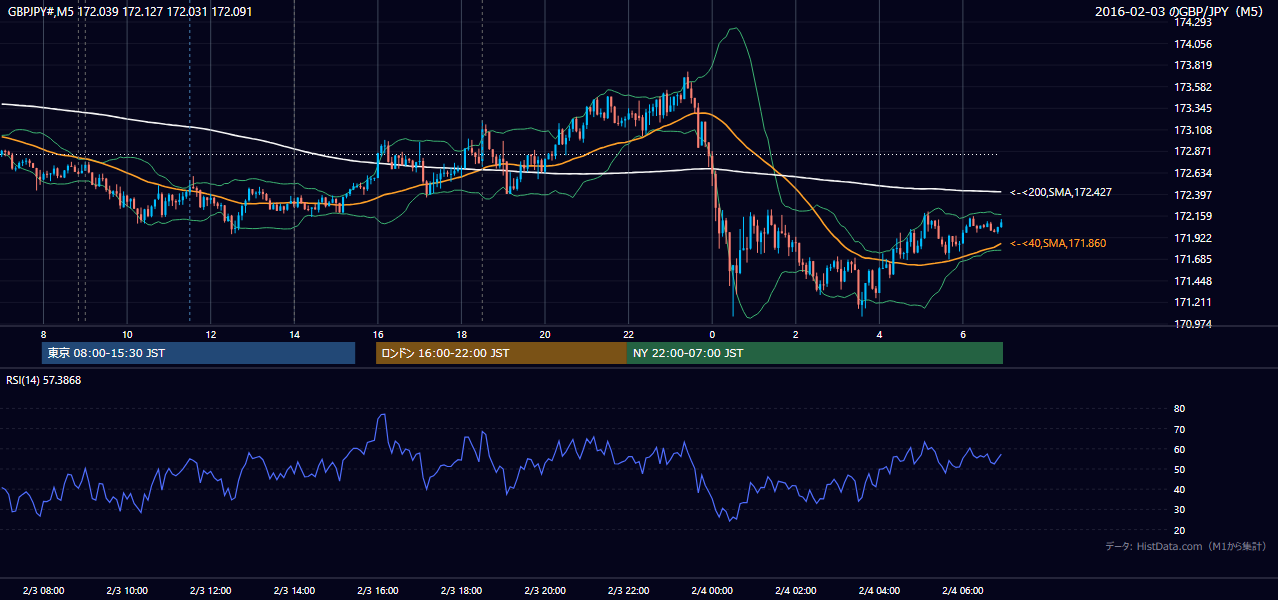The image size is (1278, 600).
Task: Click the 172.871 price axis label
Action: [x=1194, y=151]
